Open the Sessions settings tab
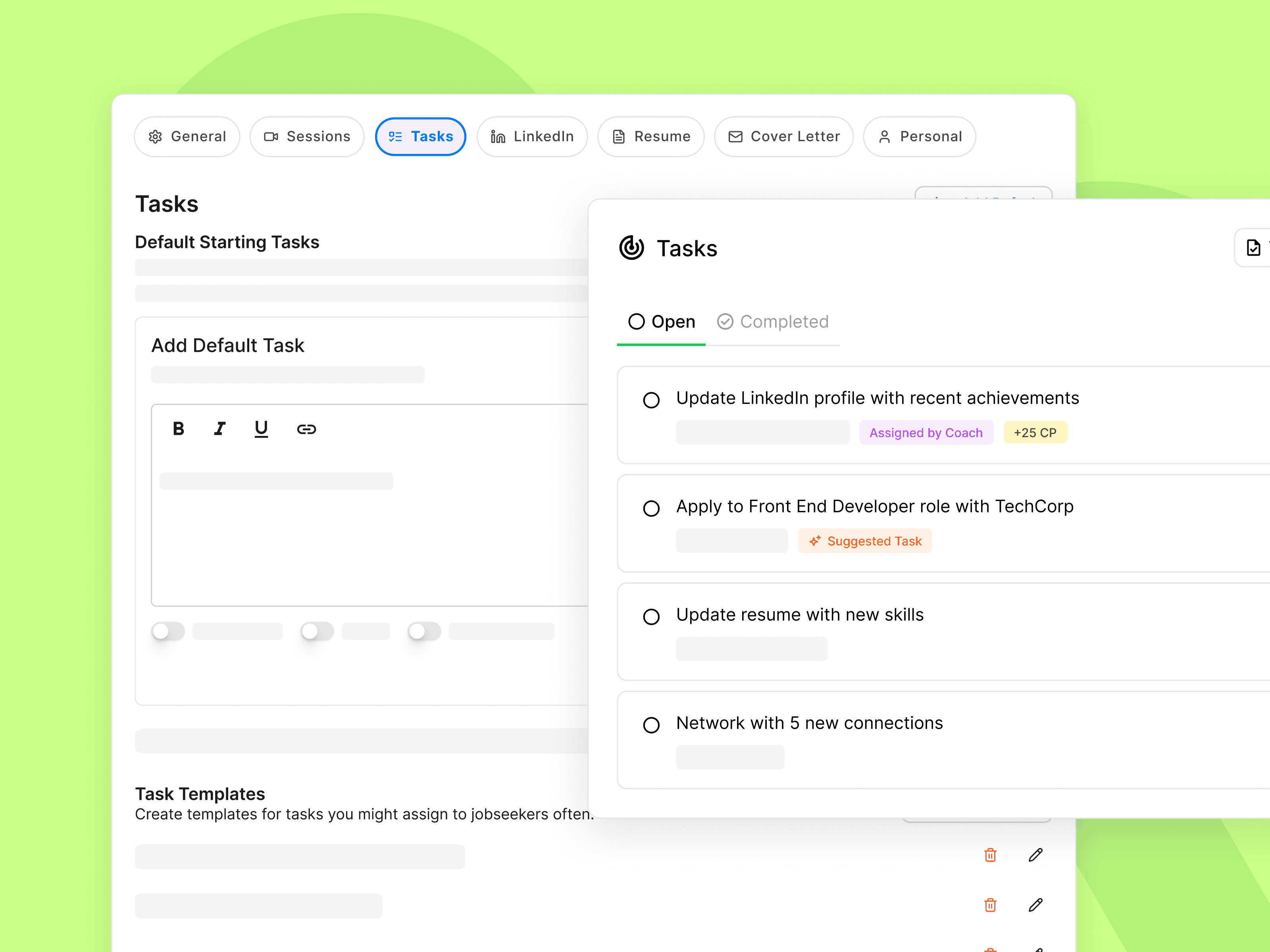Viewport: 1270px width, 952px height. click(x=307, y=136)
